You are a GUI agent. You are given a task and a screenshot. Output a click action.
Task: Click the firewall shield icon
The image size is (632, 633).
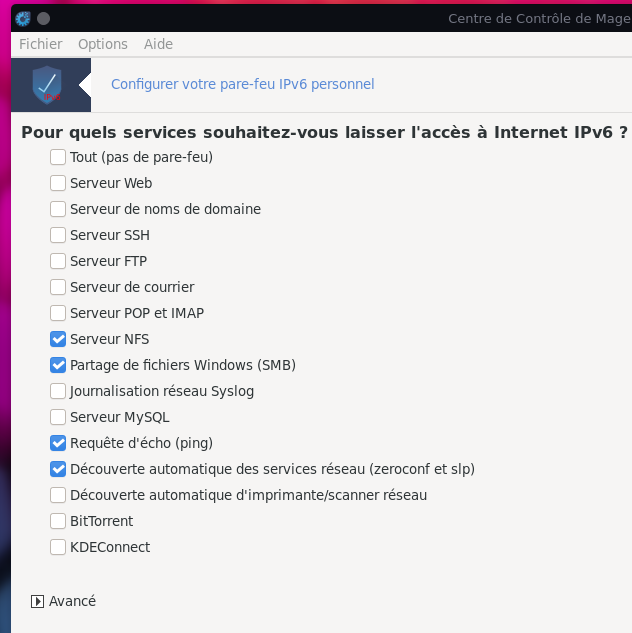point(46,85)
